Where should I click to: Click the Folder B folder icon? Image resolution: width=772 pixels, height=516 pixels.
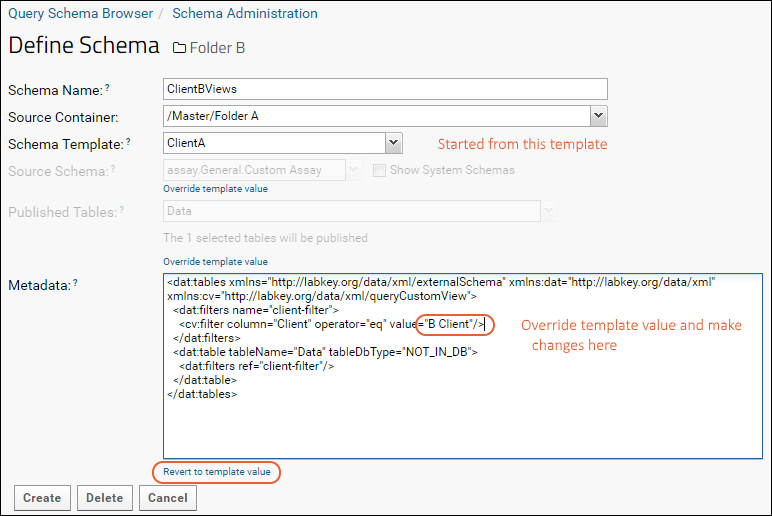pos(179,48)
